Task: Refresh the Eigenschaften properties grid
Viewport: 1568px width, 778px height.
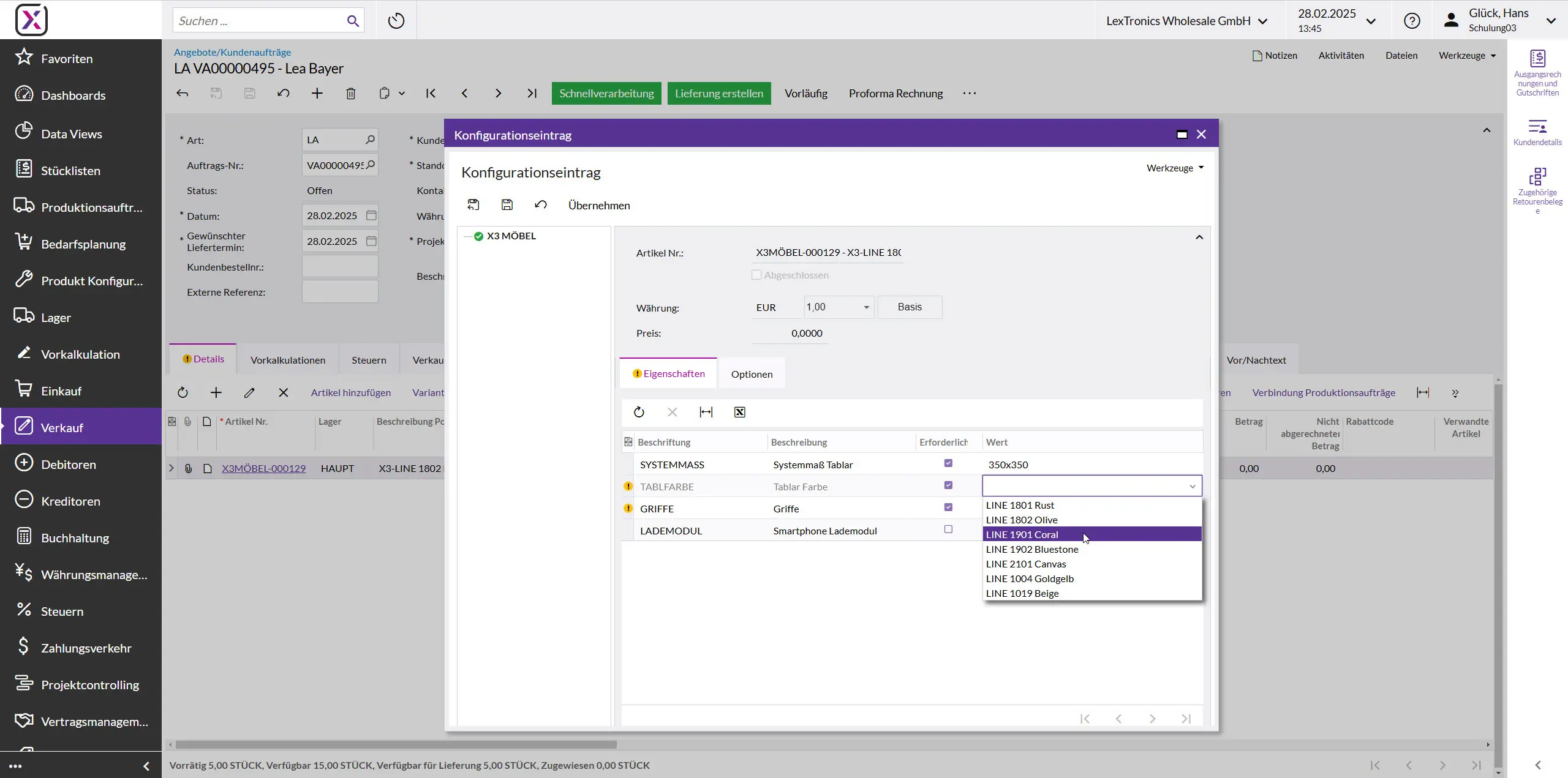Action: [639, 412]
